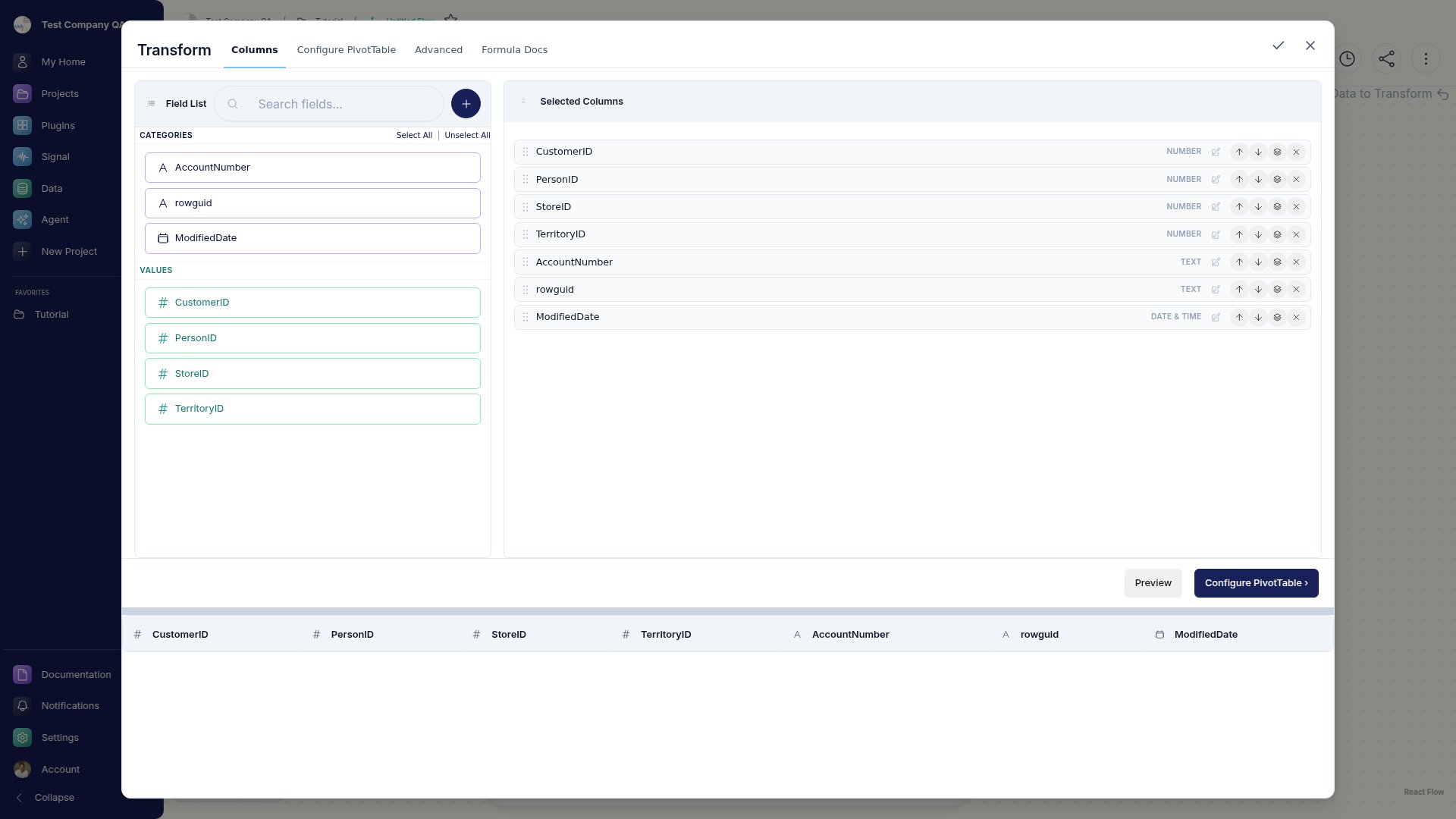
Task: Edit the rowguid column
Action: (x=1216, y=290)
